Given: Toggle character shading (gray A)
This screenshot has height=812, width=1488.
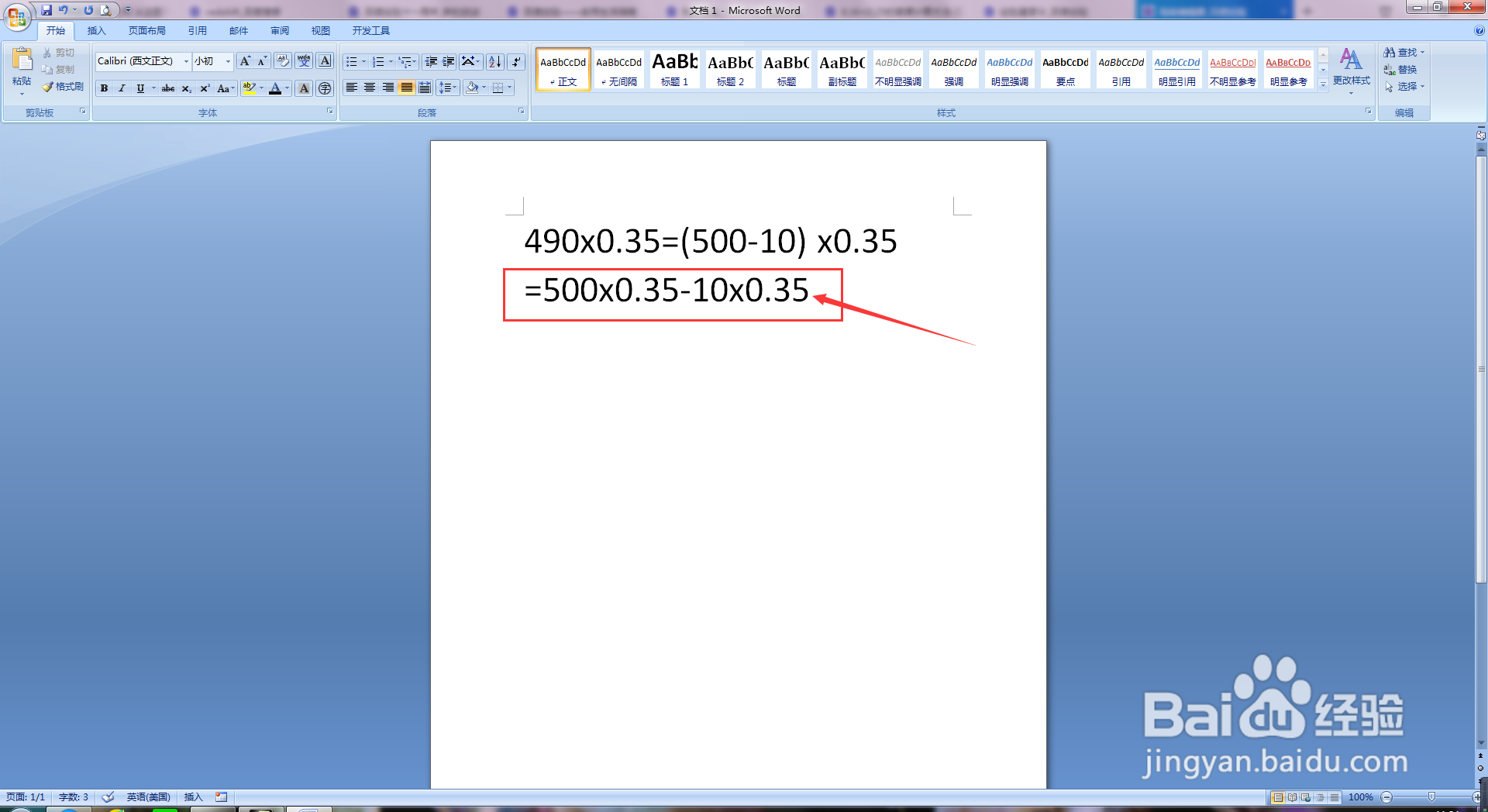Looking at the screenshot, I should [304, 88].
